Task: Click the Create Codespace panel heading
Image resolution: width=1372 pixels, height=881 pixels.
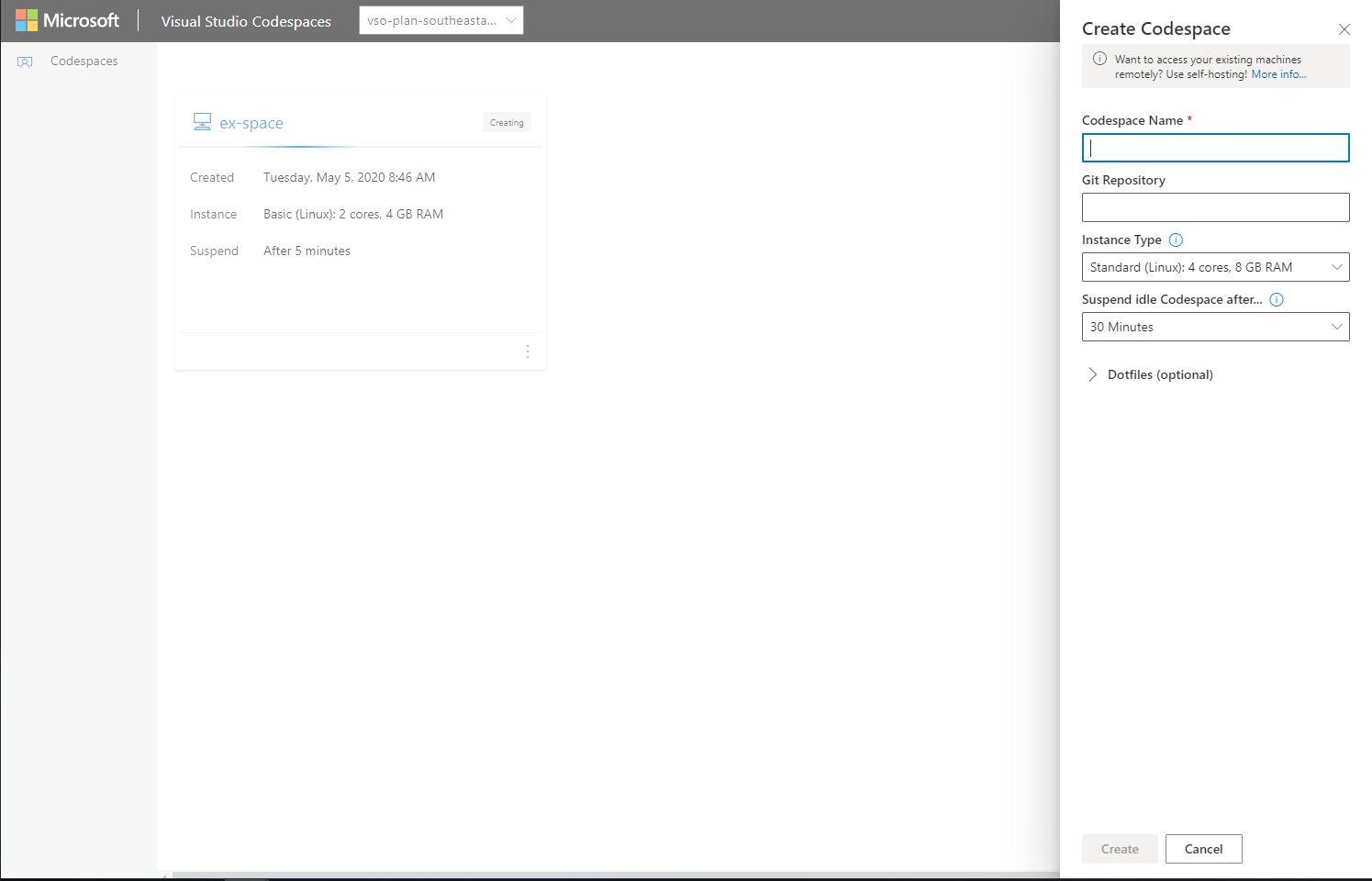Action: (1155, 28)
